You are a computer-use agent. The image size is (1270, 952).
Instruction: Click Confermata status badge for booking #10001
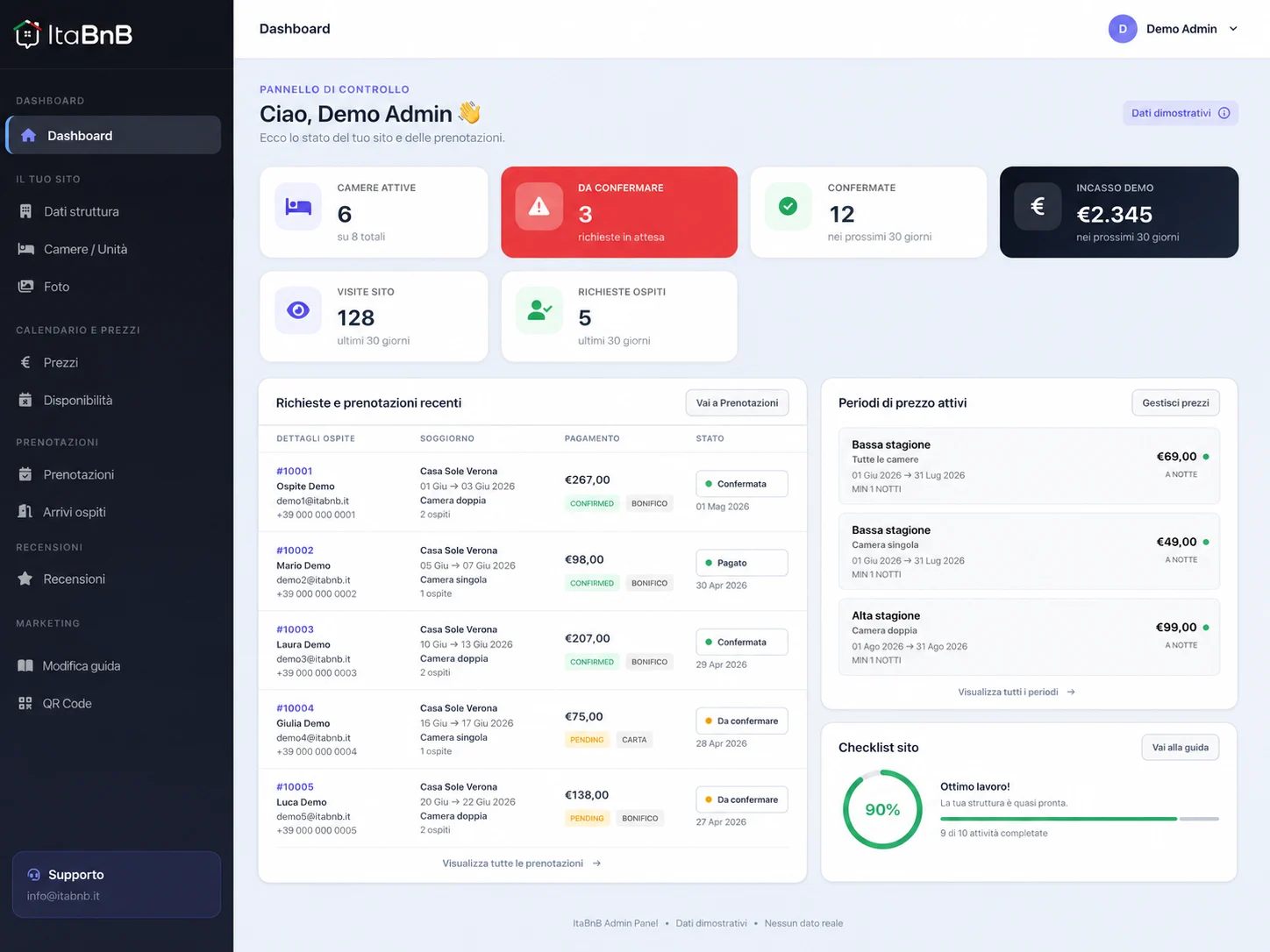click(x=742, y=484)
